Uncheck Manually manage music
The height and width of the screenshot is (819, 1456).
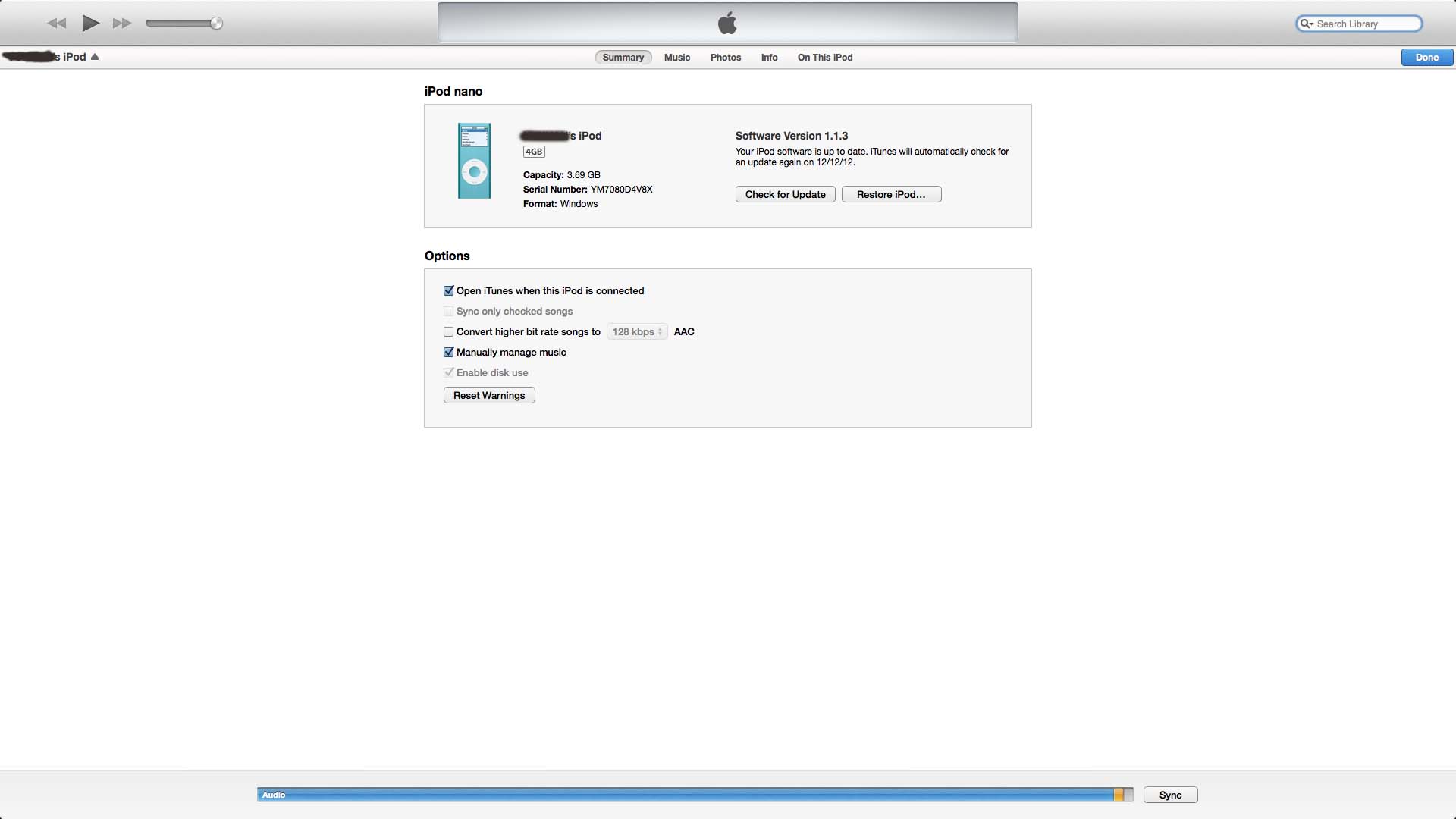point(449,353)
